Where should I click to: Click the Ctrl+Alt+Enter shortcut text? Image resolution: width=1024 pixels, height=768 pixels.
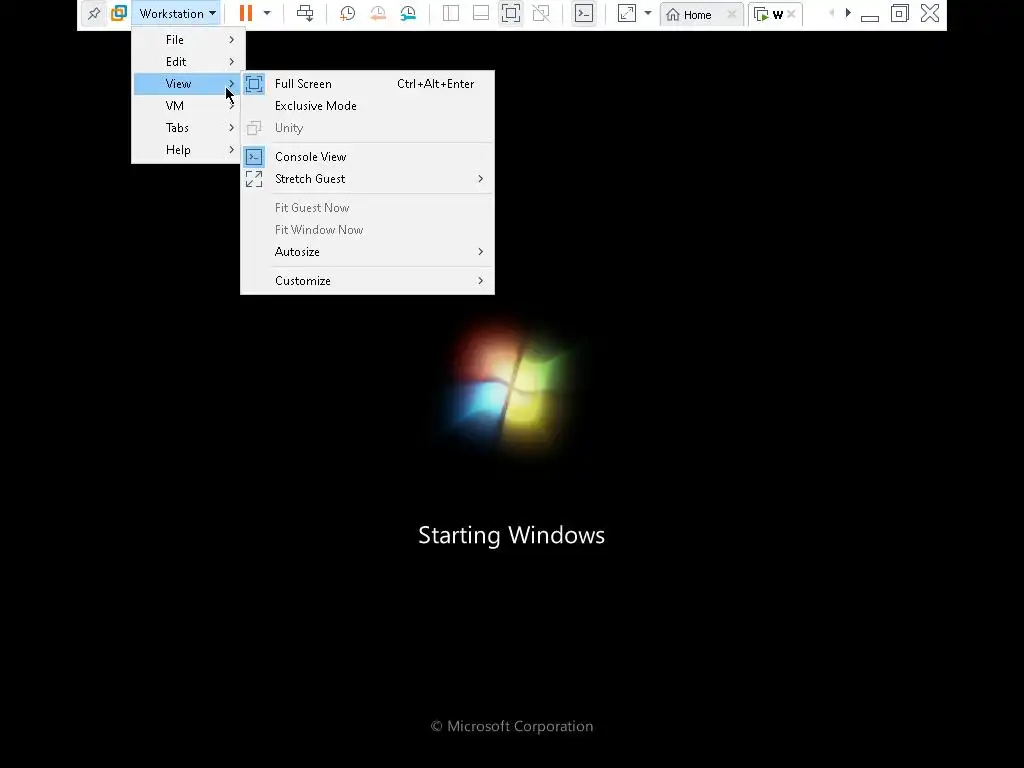436,84
